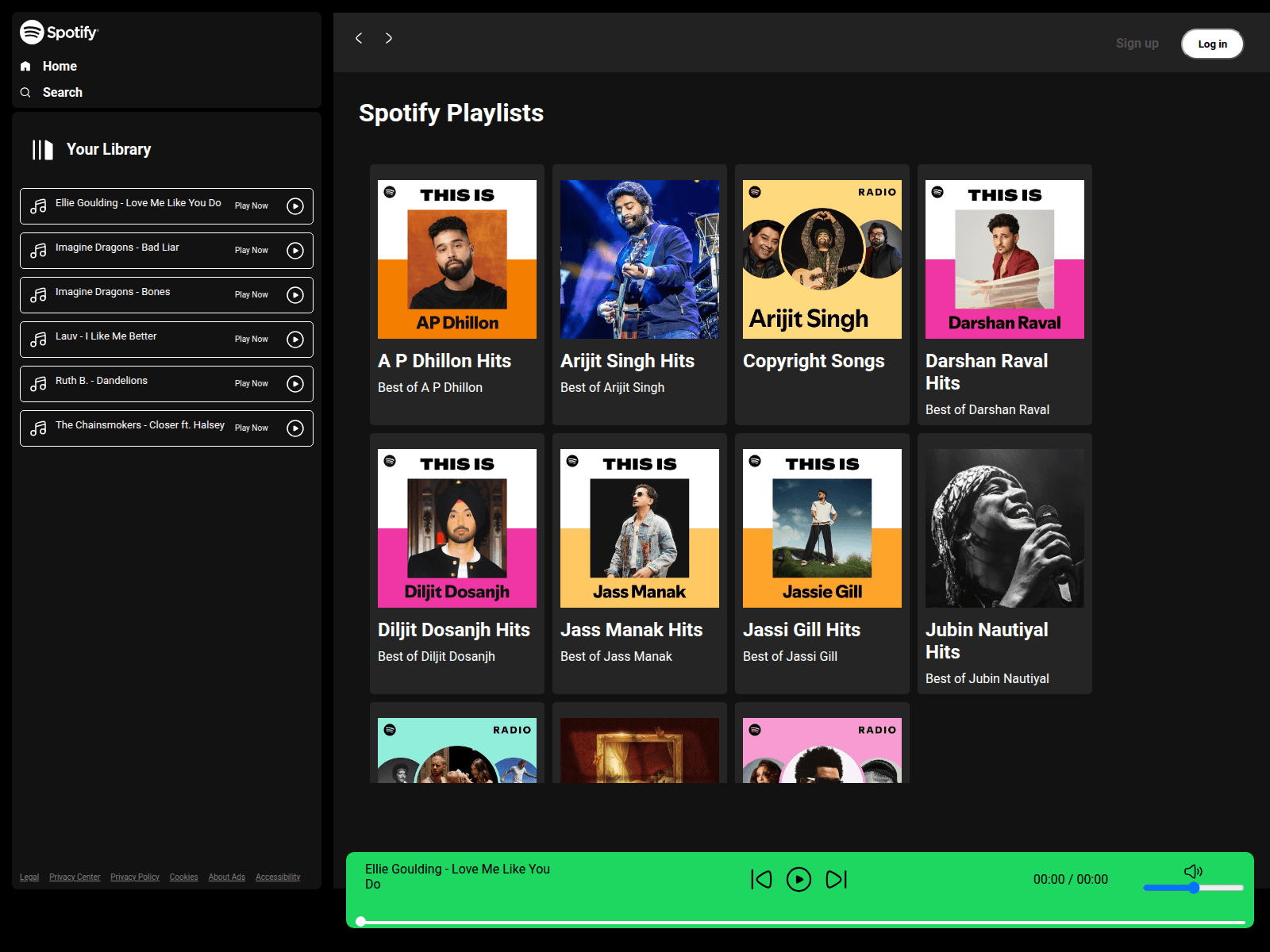Go back with the left chevron
This screenshot has width=1270, height=952.
click(x=359, y=38)
